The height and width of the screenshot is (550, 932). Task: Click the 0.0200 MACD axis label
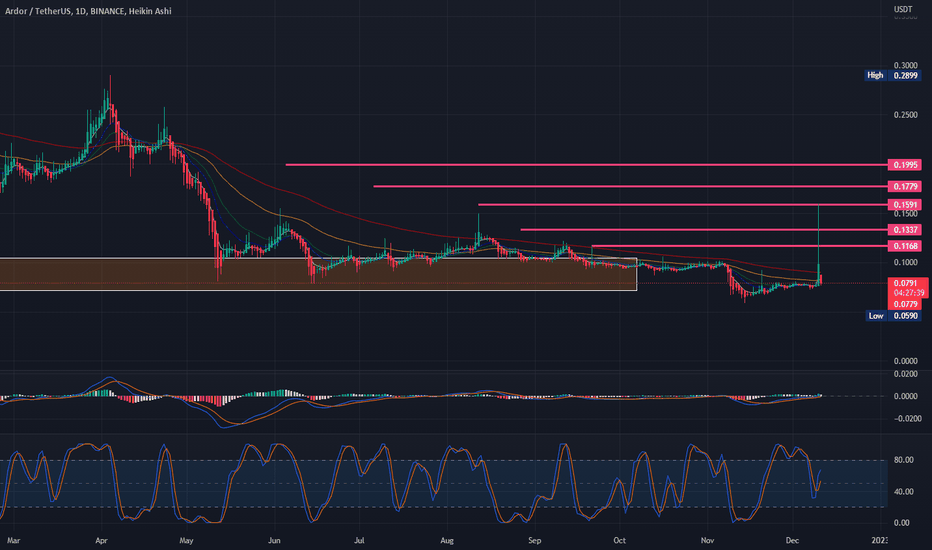[x=905, y=374]
